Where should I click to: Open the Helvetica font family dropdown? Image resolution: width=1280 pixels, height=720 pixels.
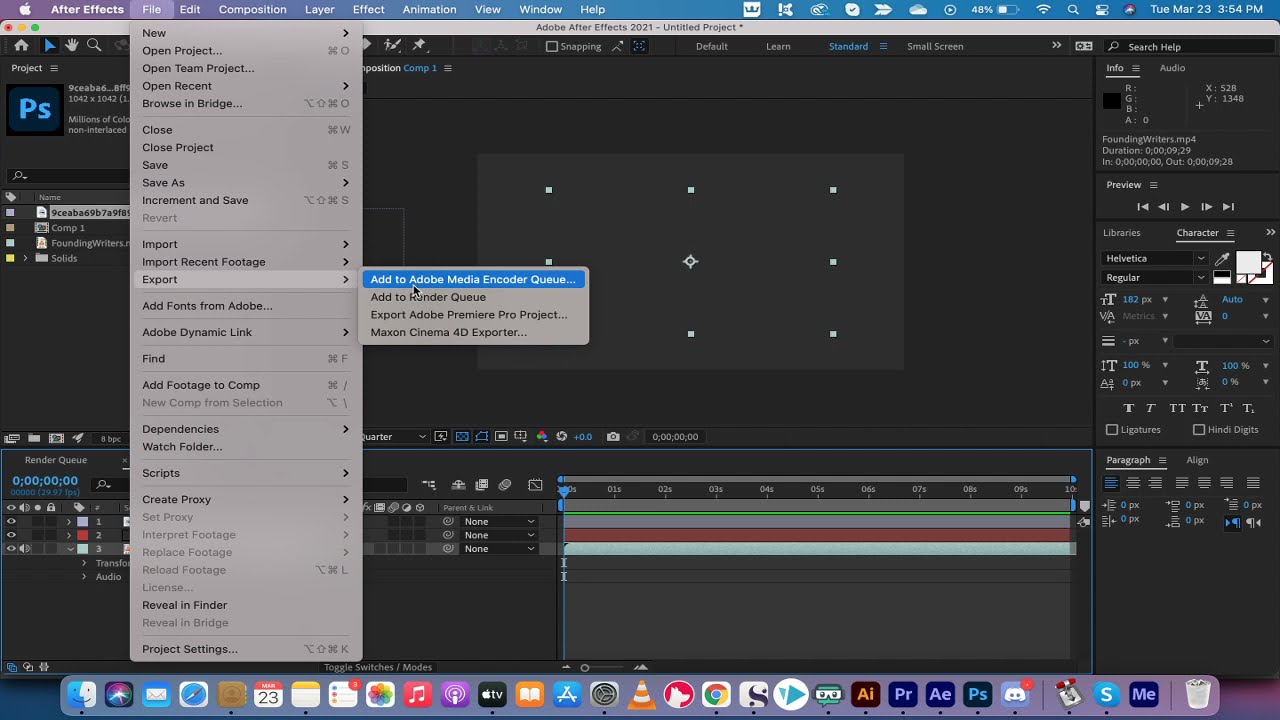(x=1154, y=259)
